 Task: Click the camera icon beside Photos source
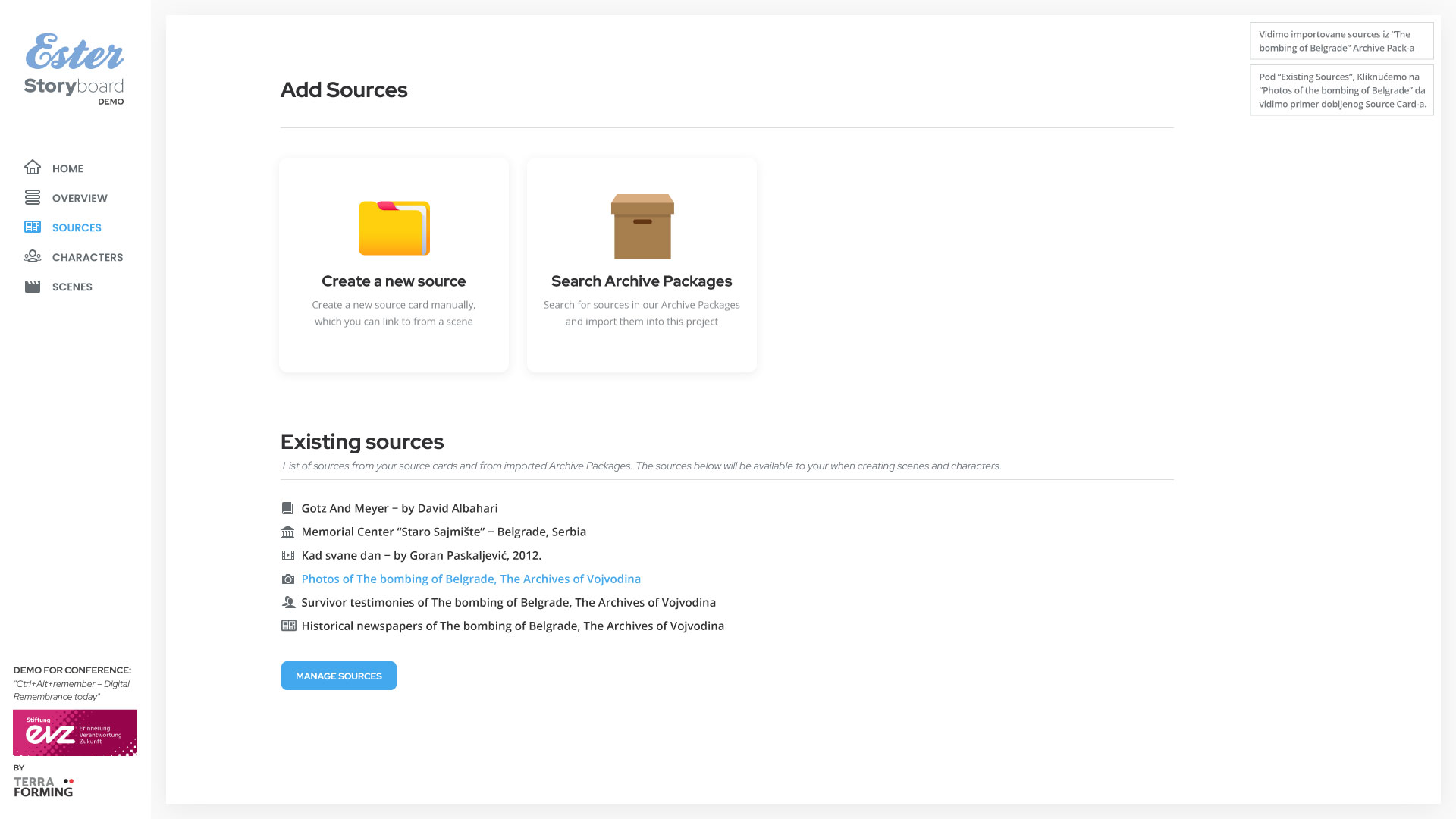point(288,579)
